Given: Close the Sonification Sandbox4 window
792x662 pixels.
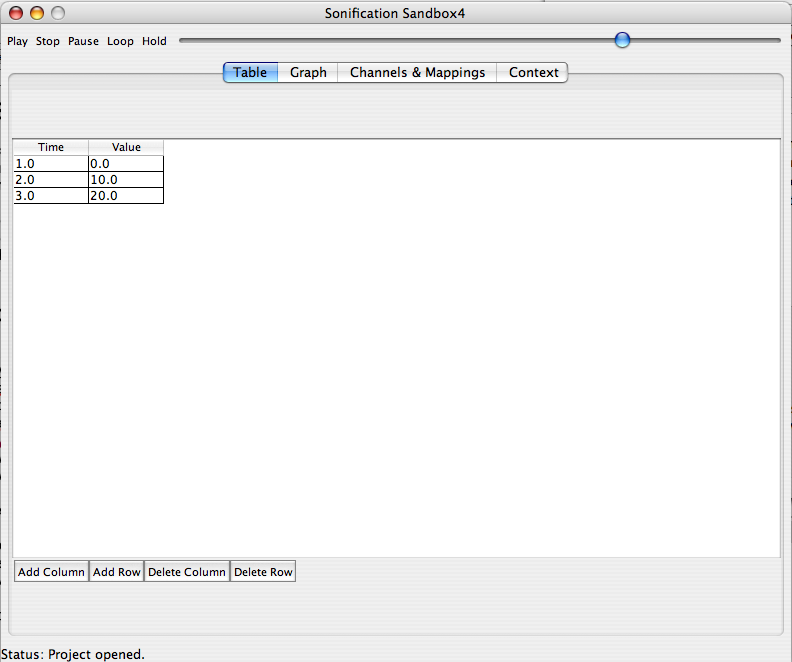Looking at the screenshot, I should click(x=16, y=13).
